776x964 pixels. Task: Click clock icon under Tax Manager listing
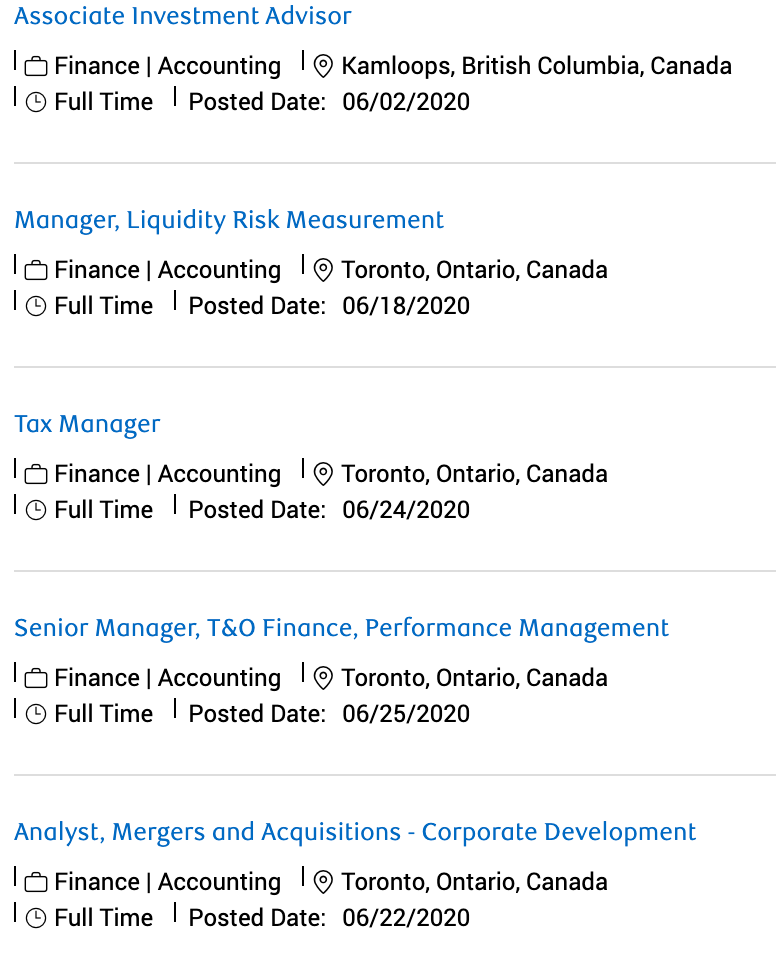[x=36, y=511]
